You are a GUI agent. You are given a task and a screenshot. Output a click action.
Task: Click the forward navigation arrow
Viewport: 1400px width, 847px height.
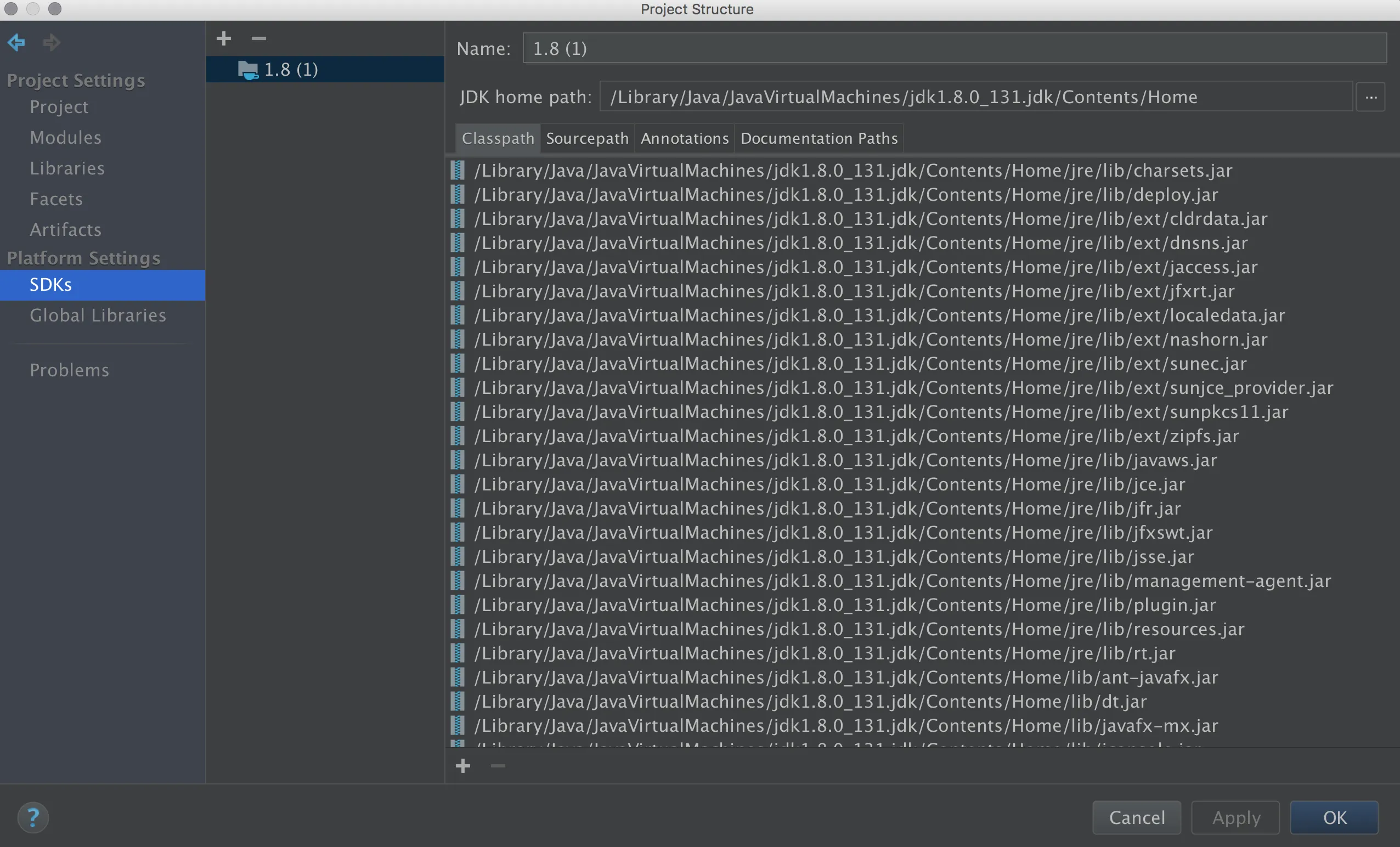tap(52, 42)
